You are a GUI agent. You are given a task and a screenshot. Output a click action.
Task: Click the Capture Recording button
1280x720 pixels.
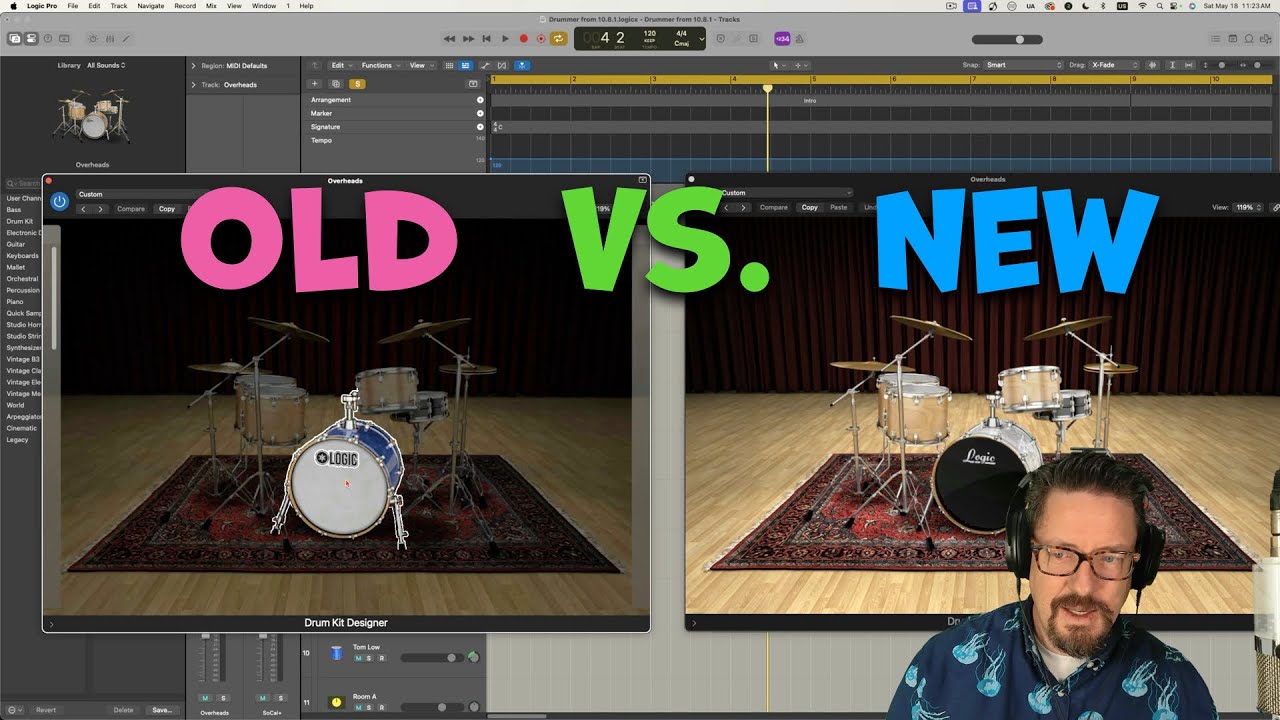tap(540, 39)
